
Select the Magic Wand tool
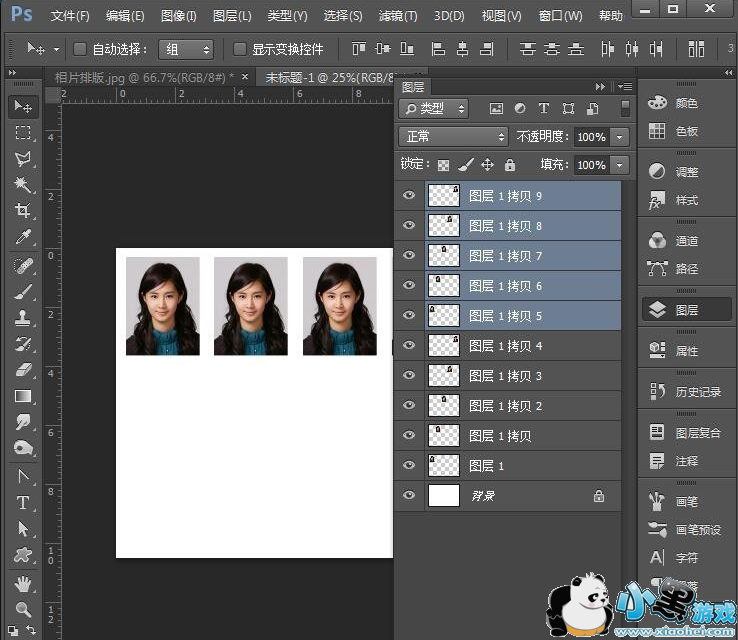click(22, 185)
